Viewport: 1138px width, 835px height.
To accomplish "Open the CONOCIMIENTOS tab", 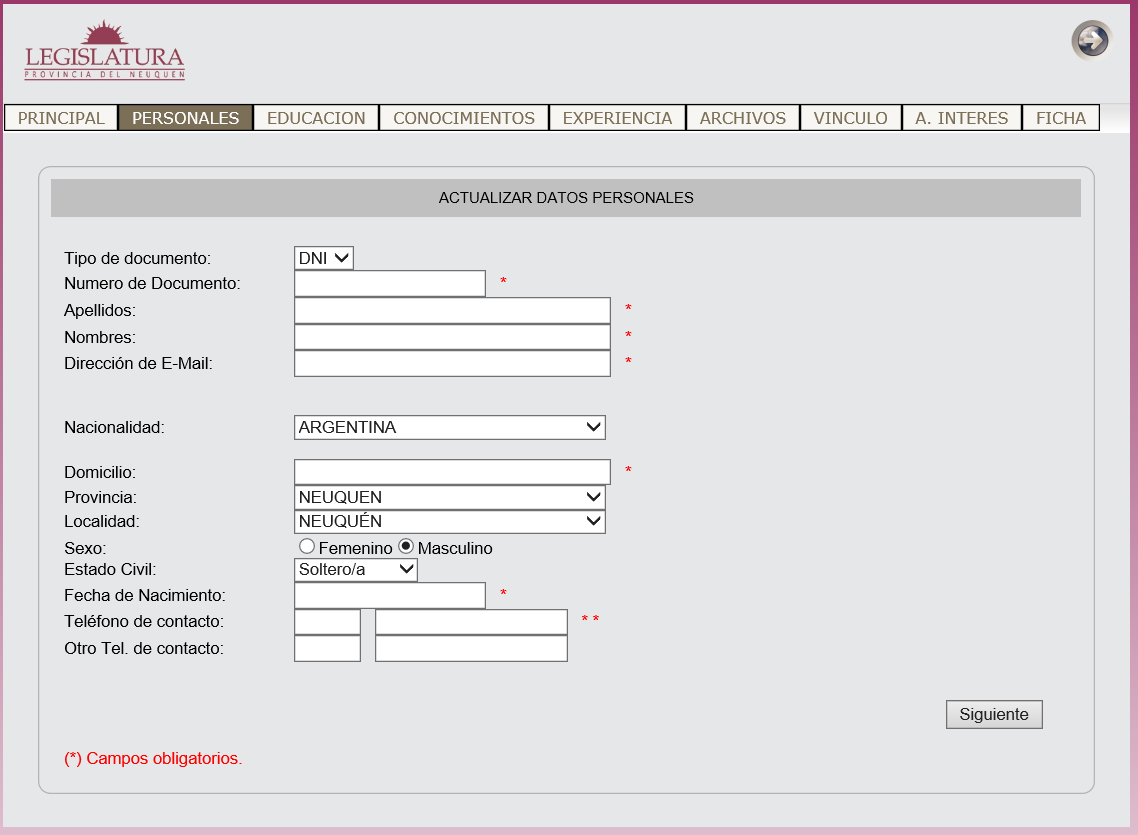I will pos(464,118).
